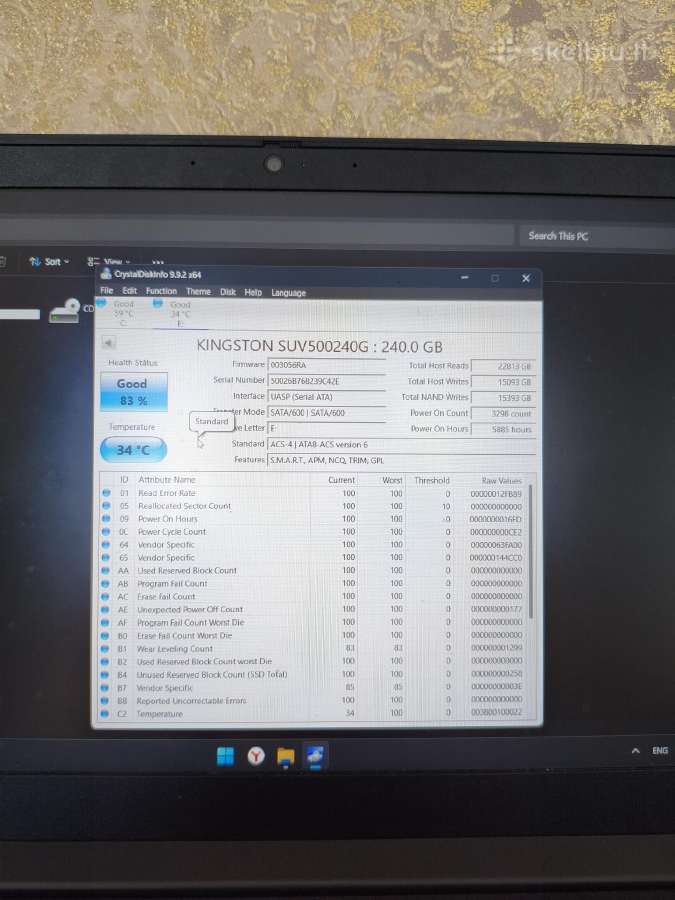
Task: Click the ENG language indicator
Action: click(660, 750)
